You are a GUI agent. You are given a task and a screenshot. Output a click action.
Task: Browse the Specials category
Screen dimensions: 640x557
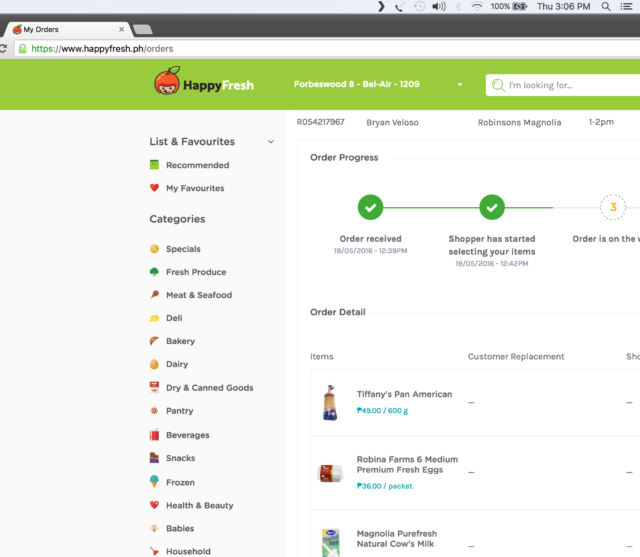coord(183,249)
